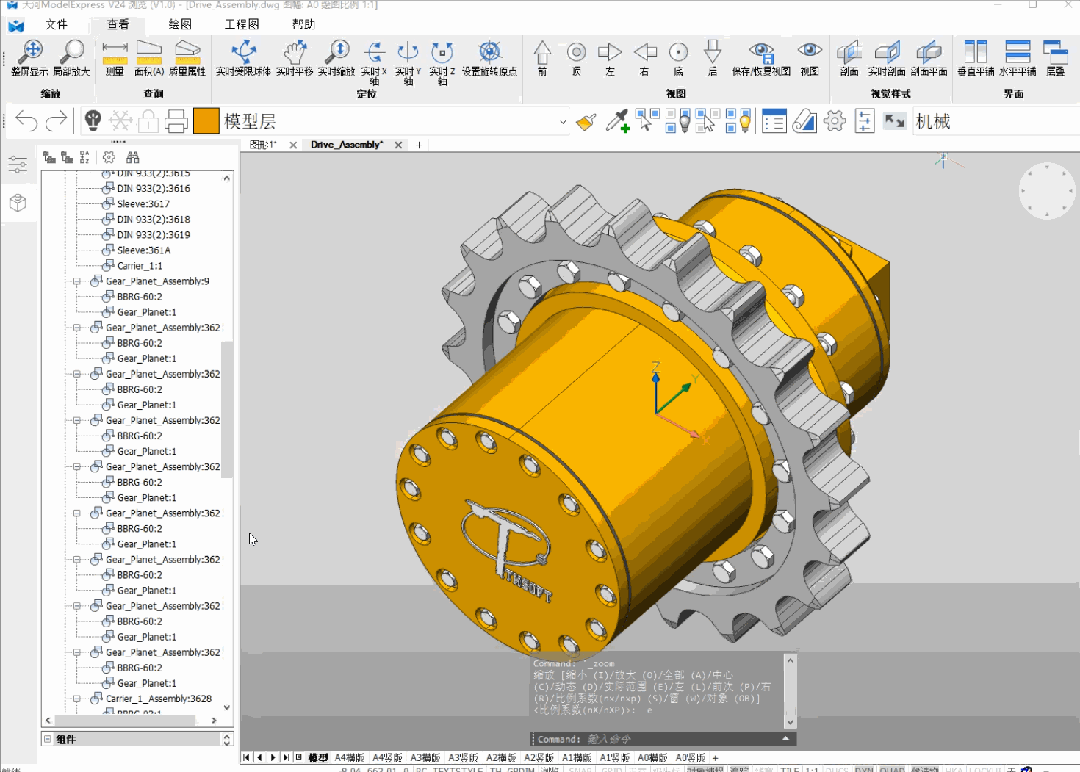
Task: Activate the 实时平移 hand pan tool
Action: click(x=295, y=52)
